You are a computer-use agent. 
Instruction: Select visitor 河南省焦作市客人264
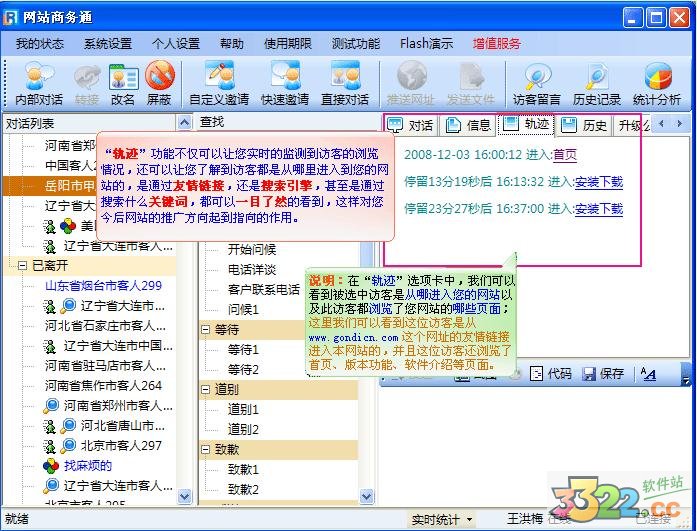104,385
